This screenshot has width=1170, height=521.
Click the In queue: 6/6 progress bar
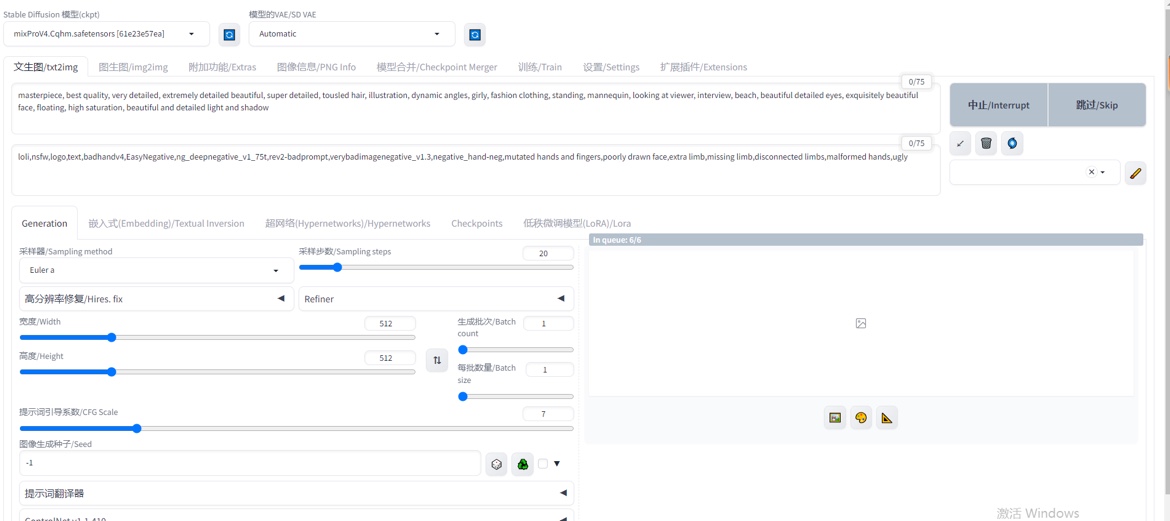(x=866, y=240)
